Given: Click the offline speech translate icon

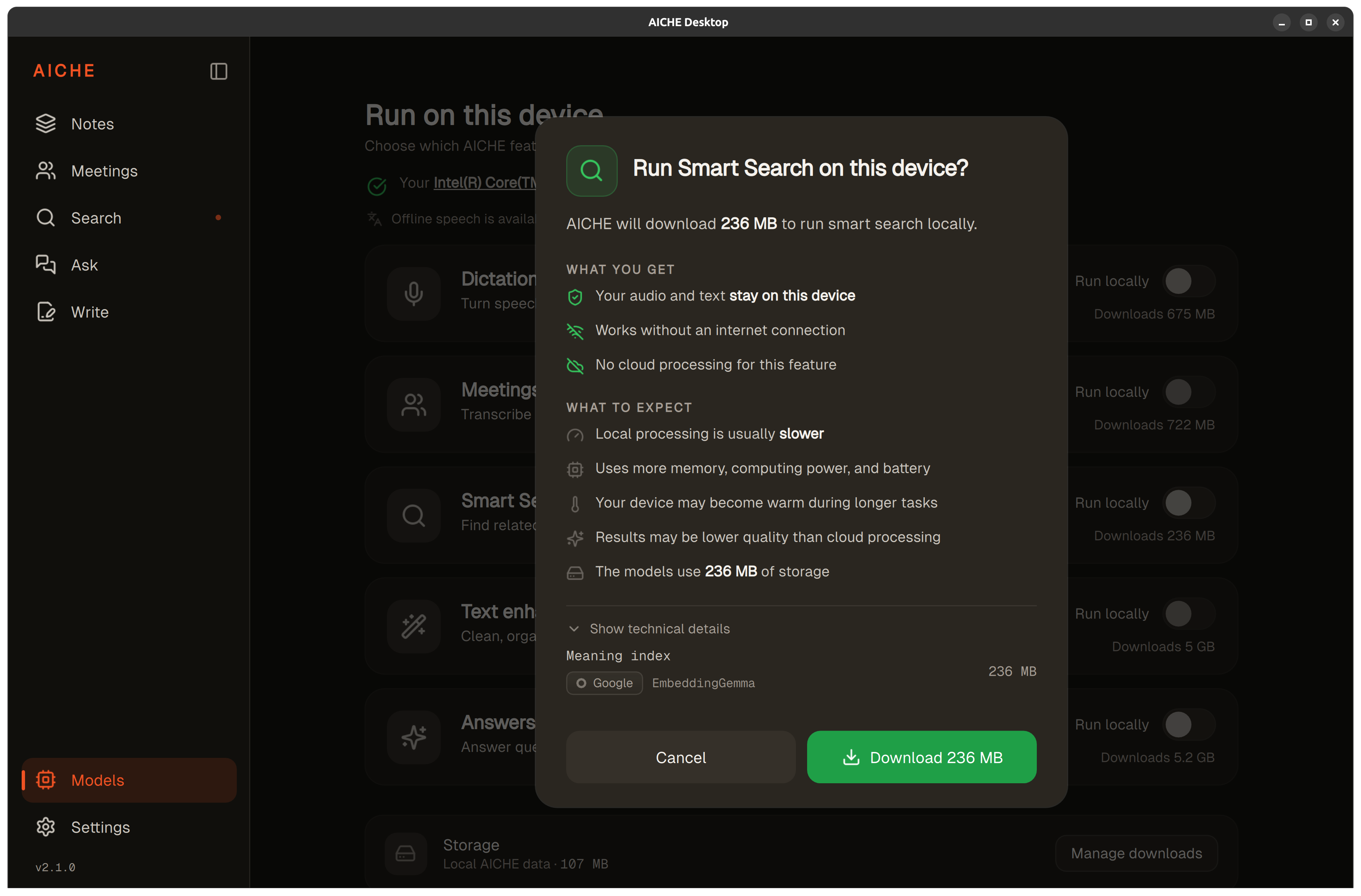Looking at the screenshot, I should pos(374,219).
